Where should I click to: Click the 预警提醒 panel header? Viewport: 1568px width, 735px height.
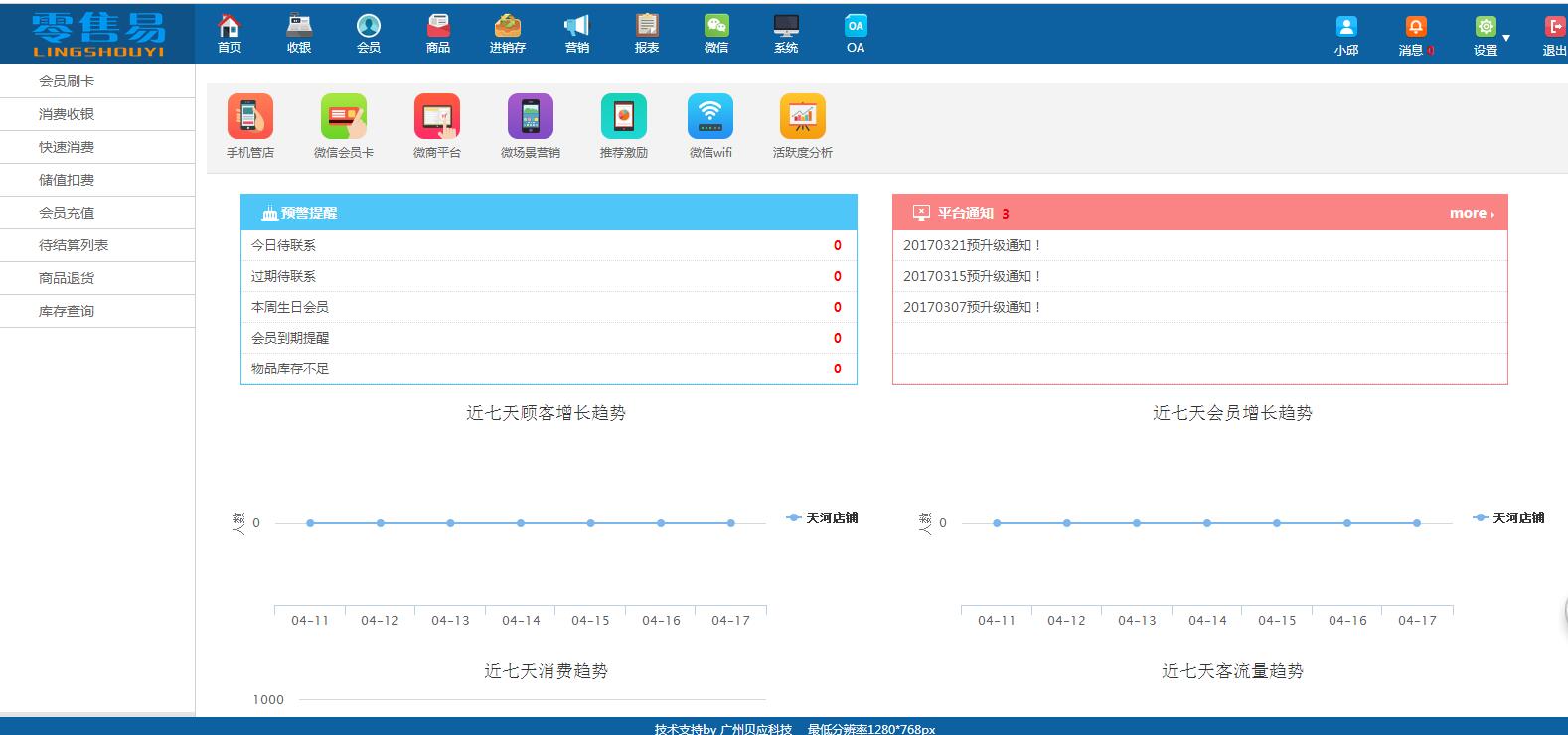tap(549, 213)
